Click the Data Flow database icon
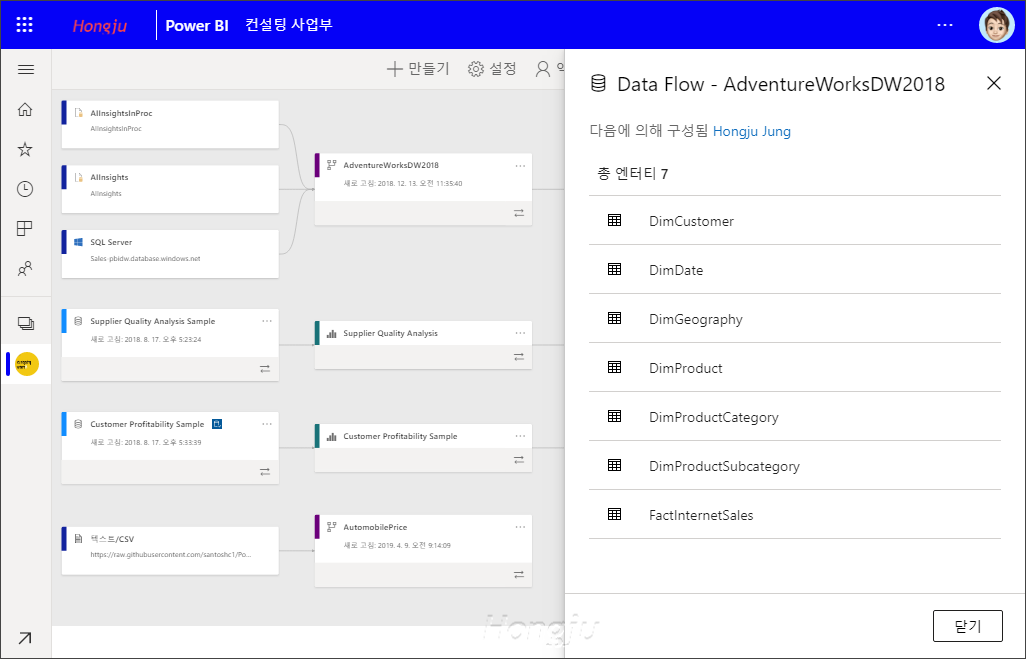1026x659 pixels. (598, 83)
